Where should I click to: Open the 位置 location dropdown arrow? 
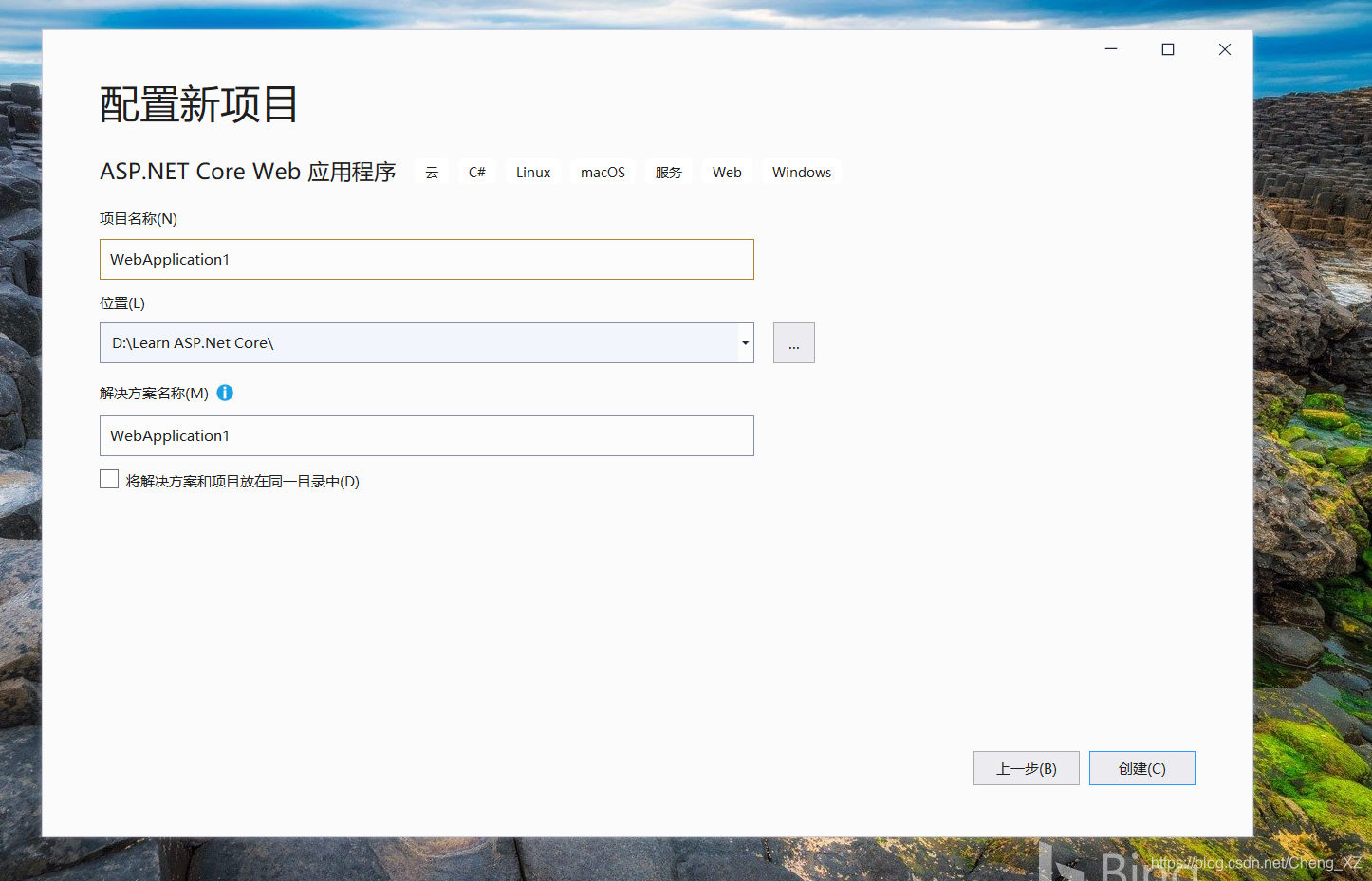click(x=744, y=343)
